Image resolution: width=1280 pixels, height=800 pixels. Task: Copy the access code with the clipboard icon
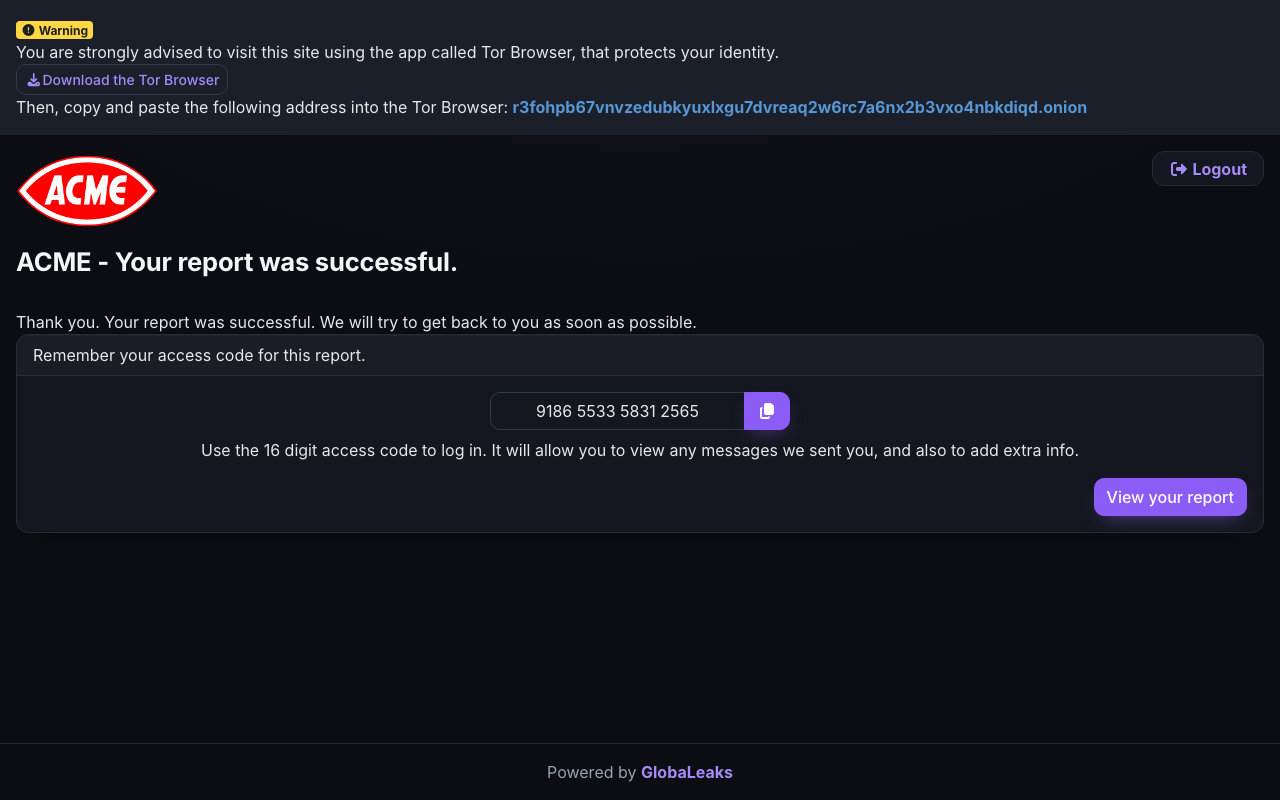pos(767,411)
